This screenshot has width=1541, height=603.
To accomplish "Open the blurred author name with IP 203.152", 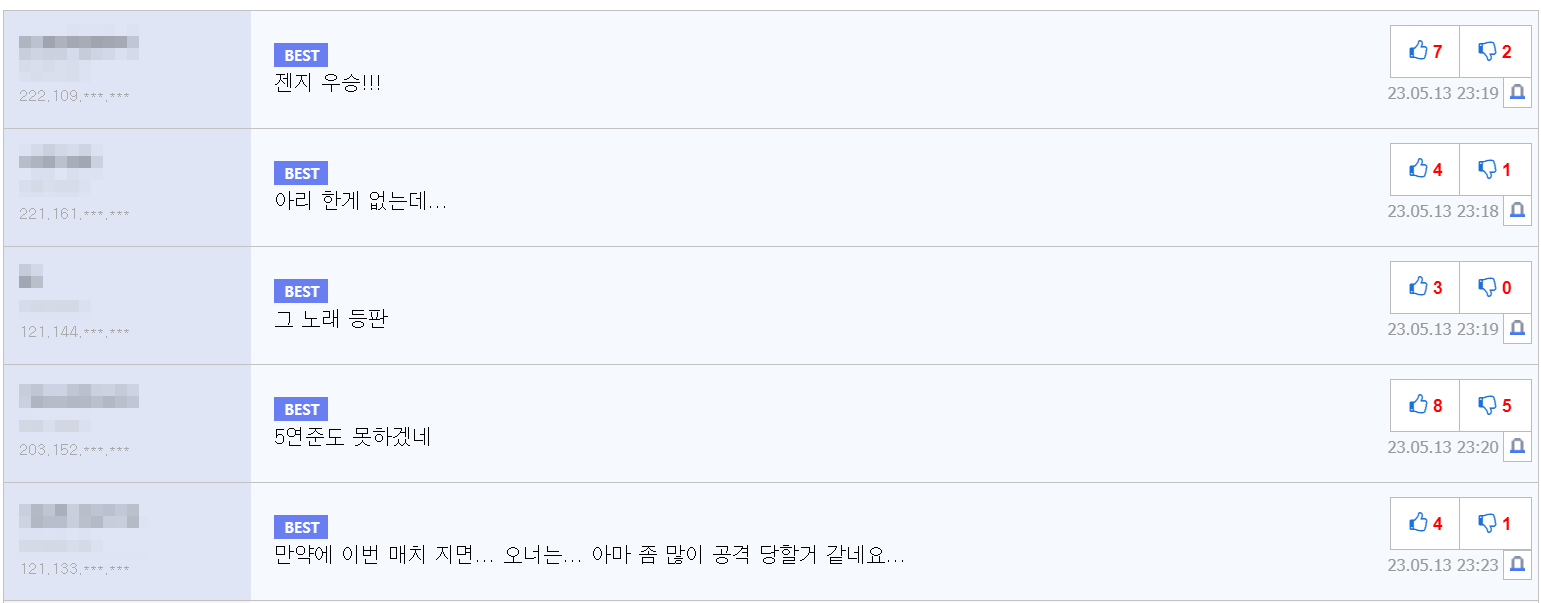I will [78, 397].
